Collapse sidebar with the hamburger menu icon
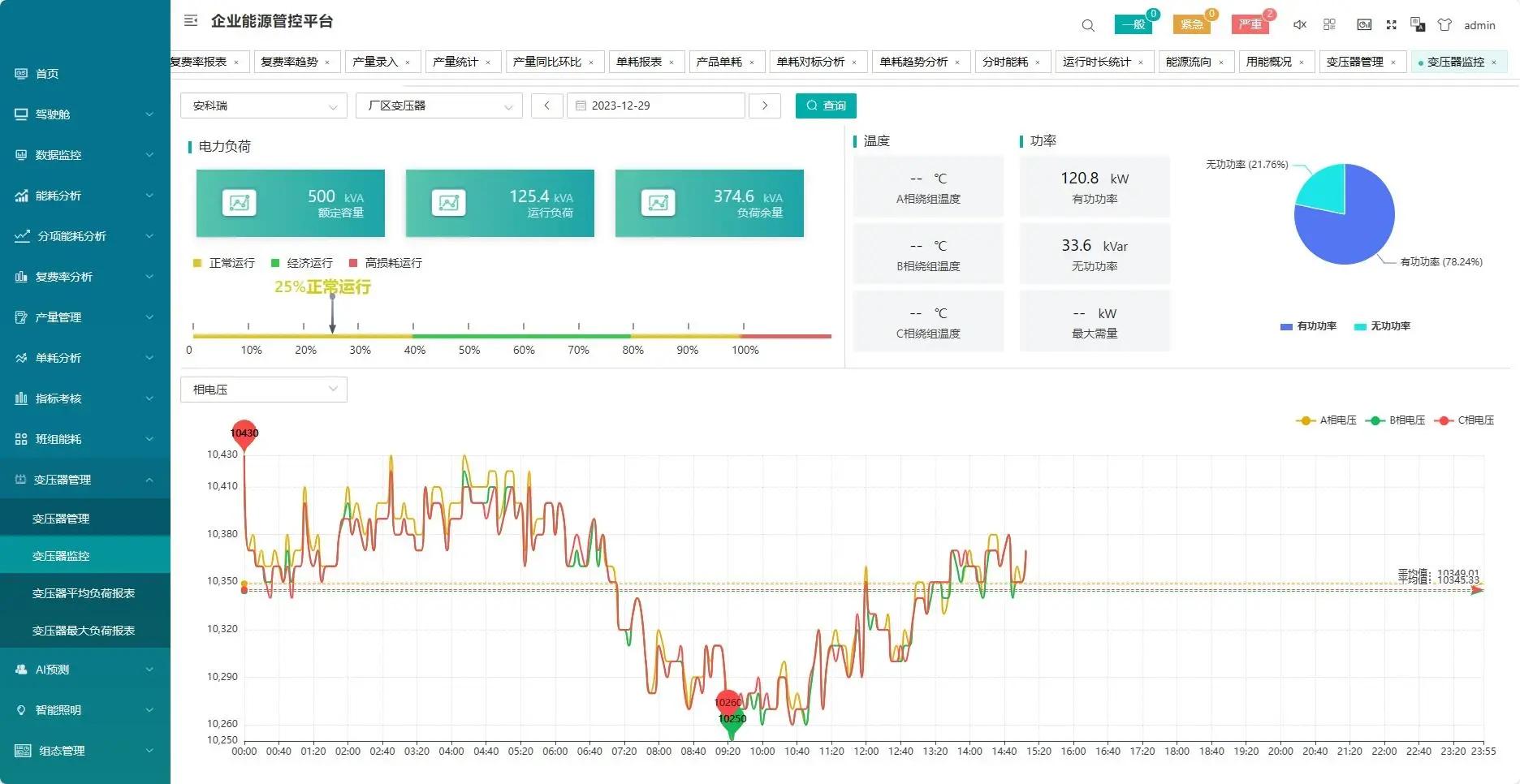The width and height of the screenshot is (1520, 784). click(x=191, y=21)
